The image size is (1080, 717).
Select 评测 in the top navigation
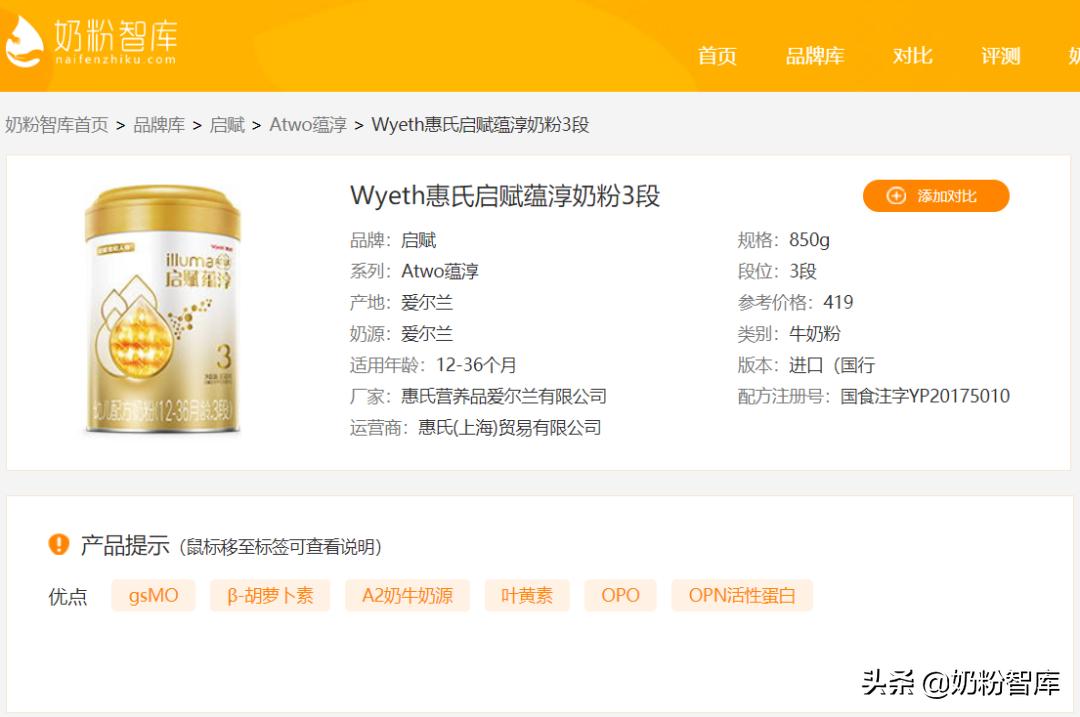999,57
